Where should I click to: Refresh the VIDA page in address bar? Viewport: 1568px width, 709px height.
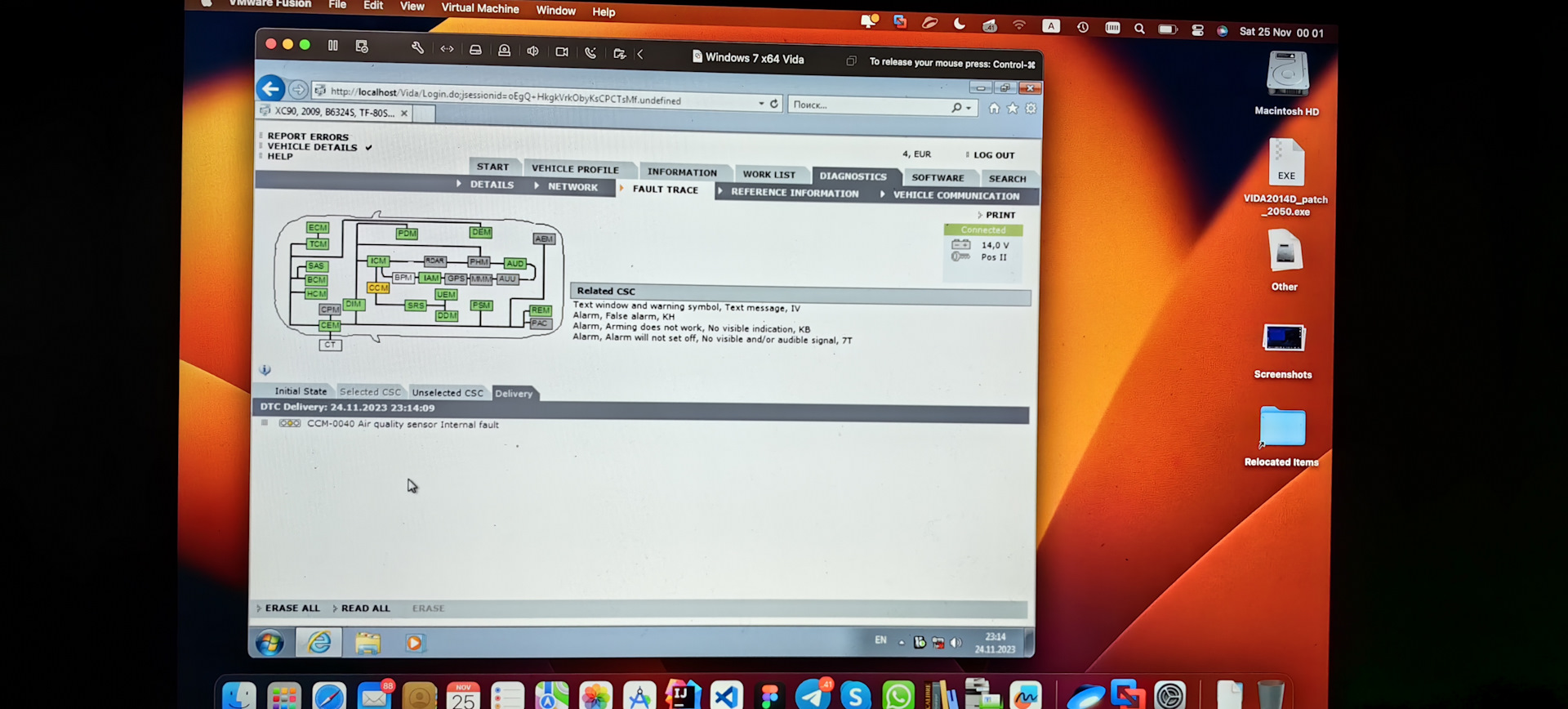(x=774, y=104)
